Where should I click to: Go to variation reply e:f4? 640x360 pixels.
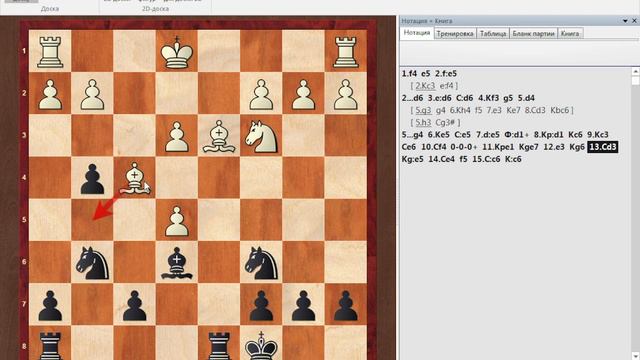tap(447, 86)
